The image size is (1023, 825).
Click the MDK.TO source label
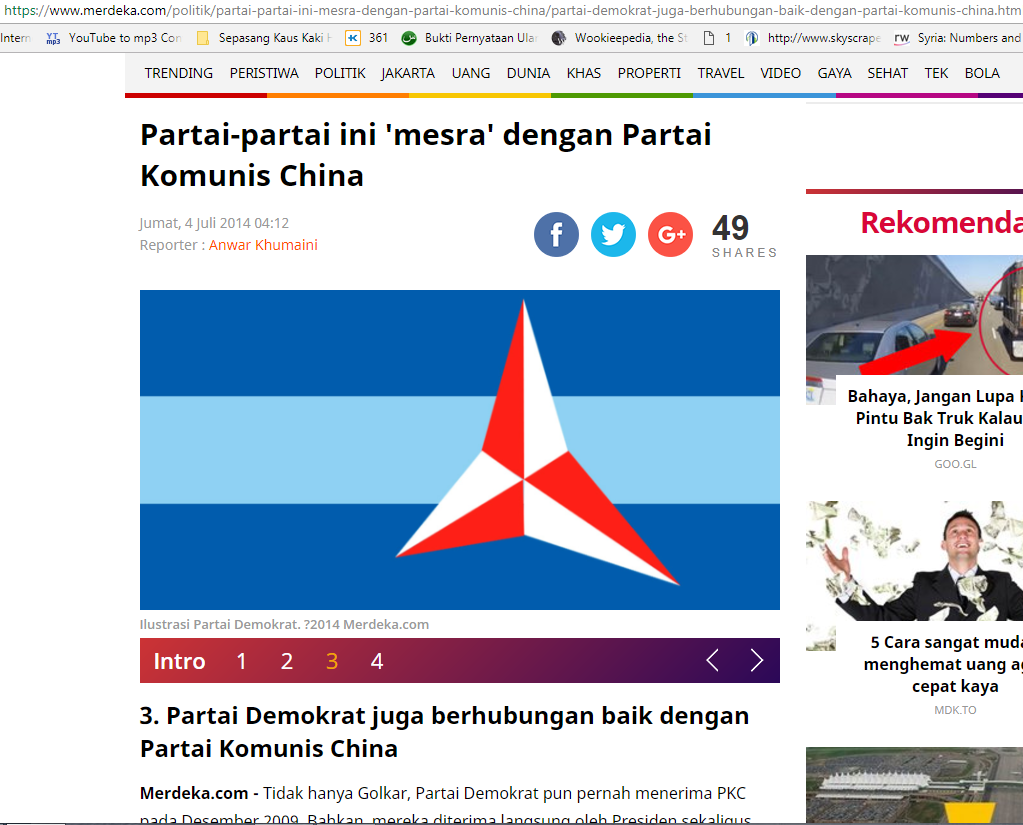[955, 710]
